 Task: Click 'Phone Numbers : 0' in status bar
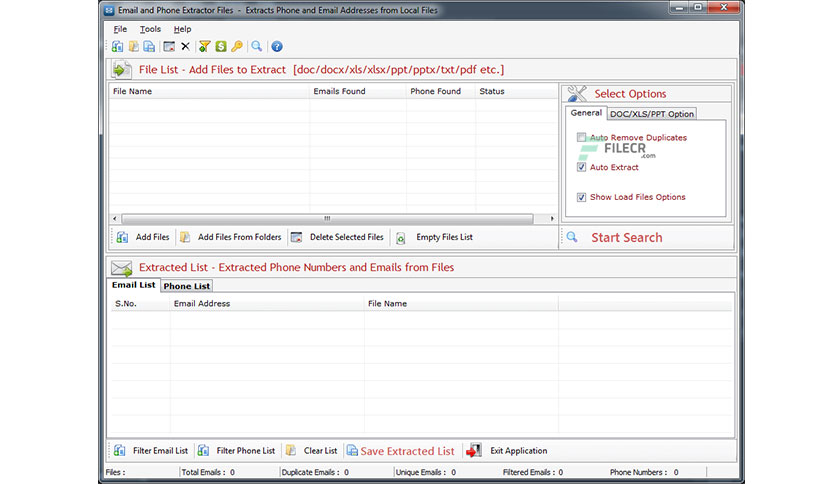644,472
